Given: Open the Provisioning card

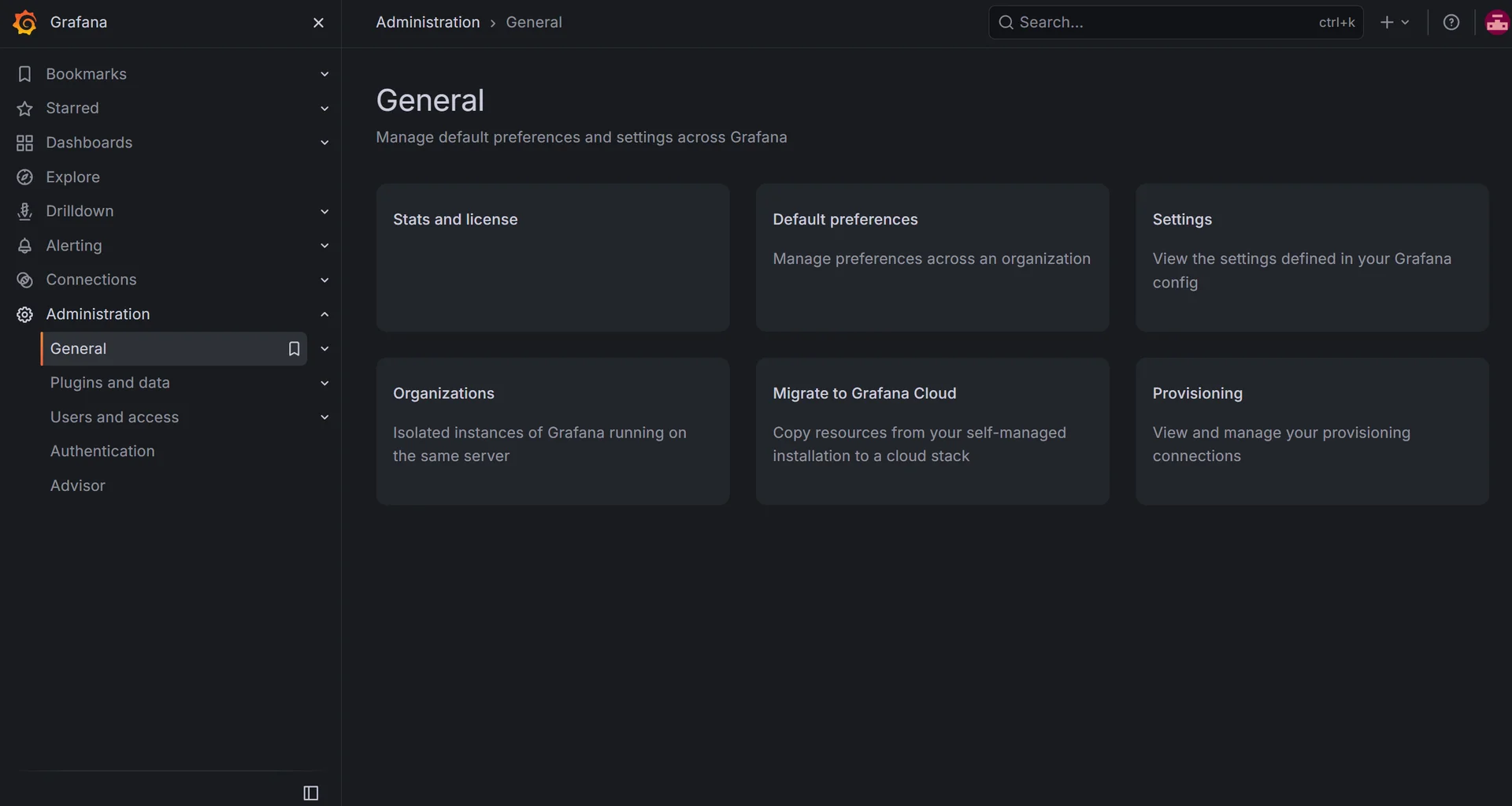Looking at the screenshot, I should (1312, 432).
